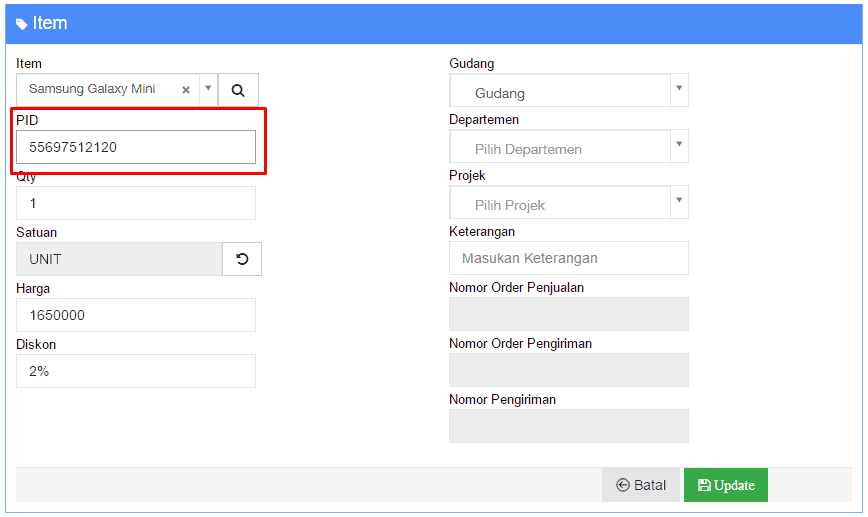Click the Item header title text
The height and width of the screenshot is (517, 868).
[50, 23]
